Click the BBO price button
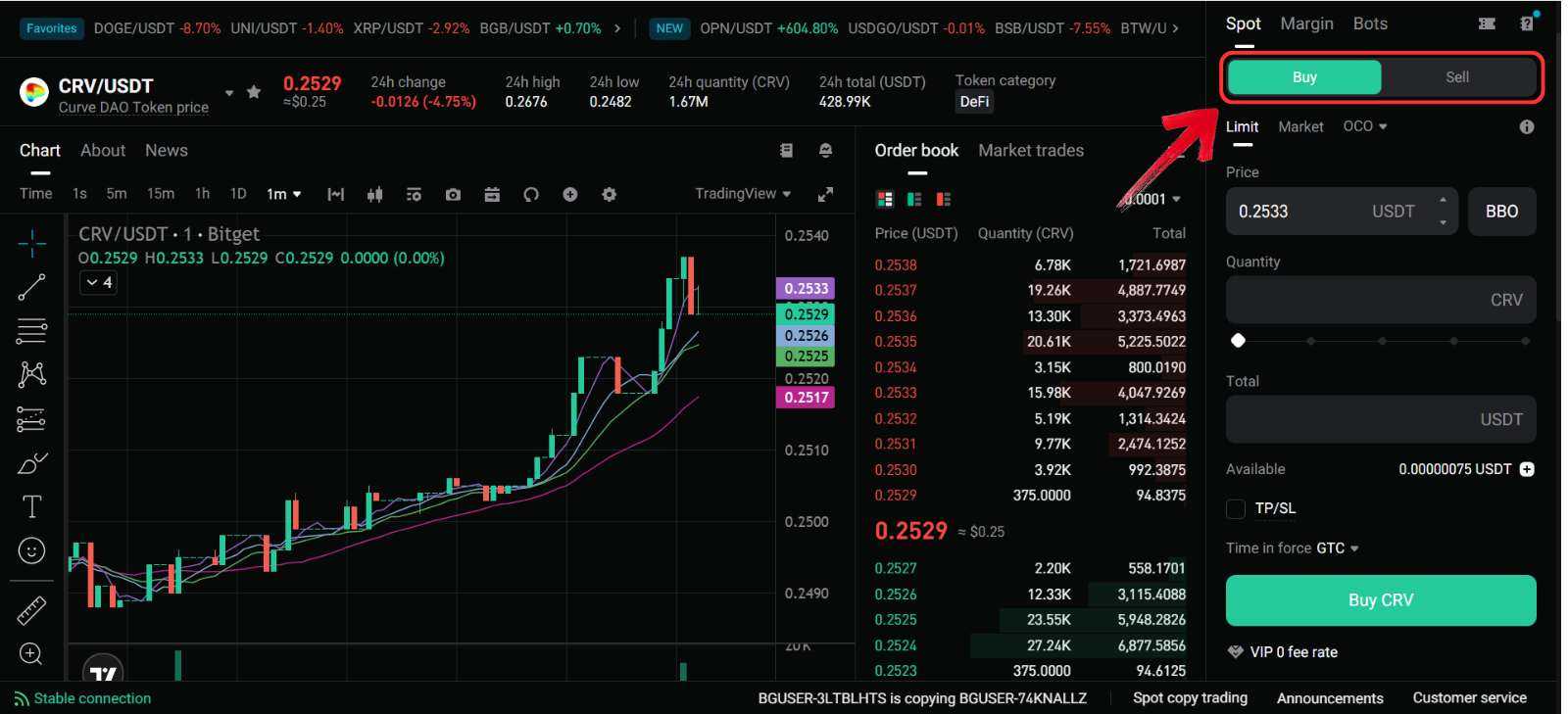Viewport: 1568px width, 714px height. point(1501,212)
